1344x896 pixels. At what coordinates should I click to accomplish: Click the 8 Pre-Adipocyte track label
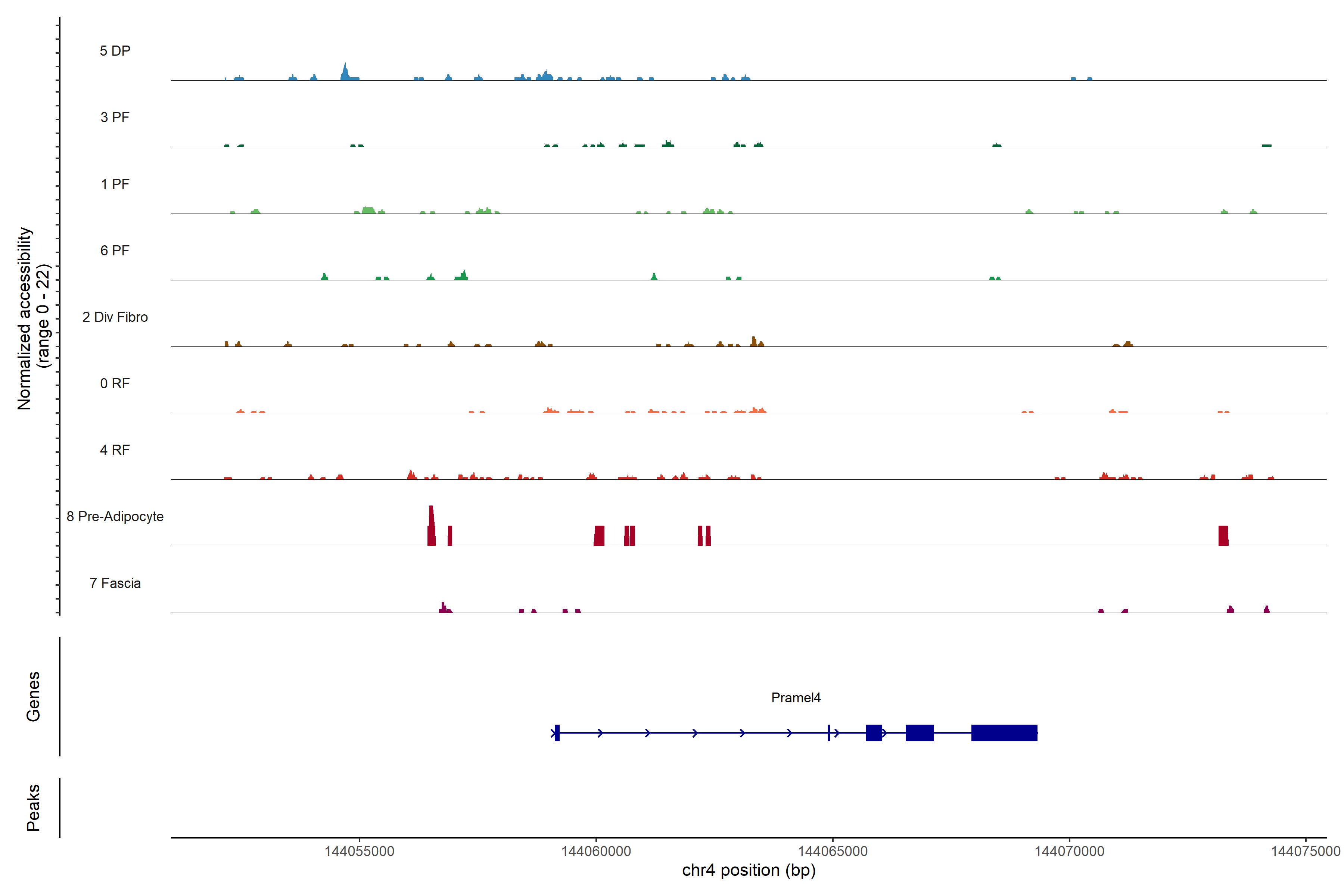115,517
